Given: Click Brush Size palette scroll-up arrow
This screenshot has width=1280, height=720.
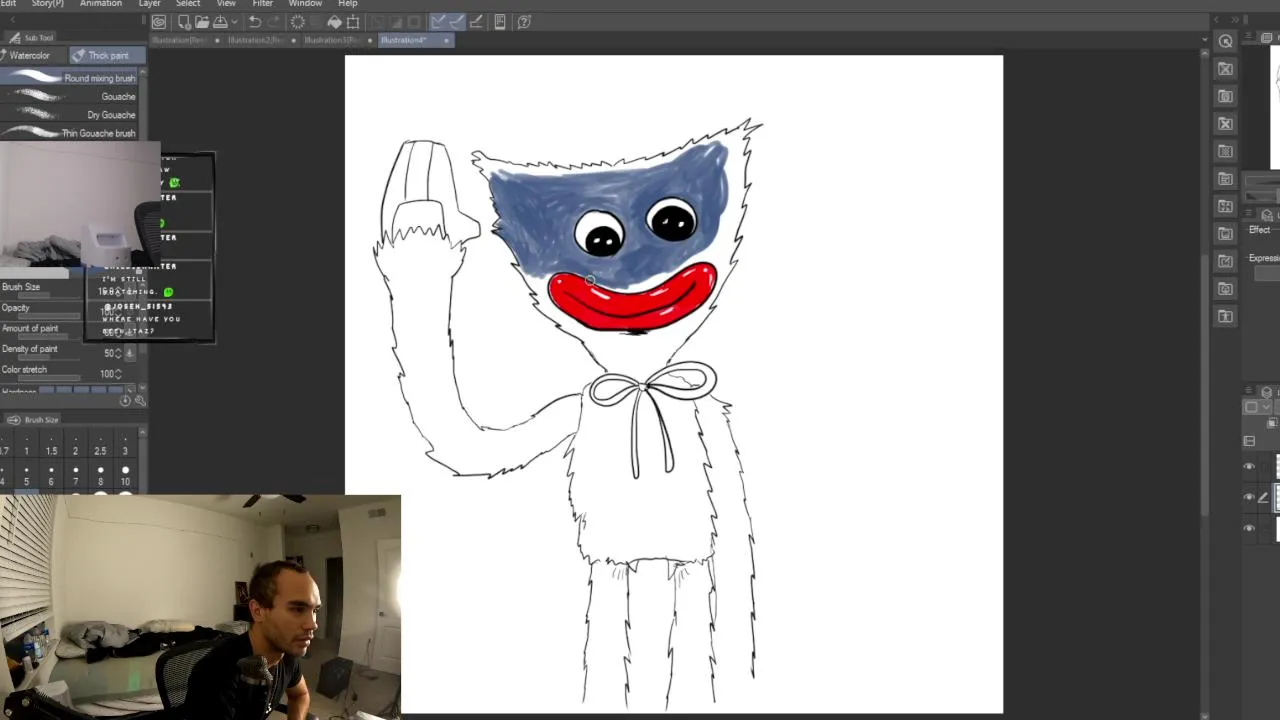Looking at the screenshot, I should (x=143, y=432).
